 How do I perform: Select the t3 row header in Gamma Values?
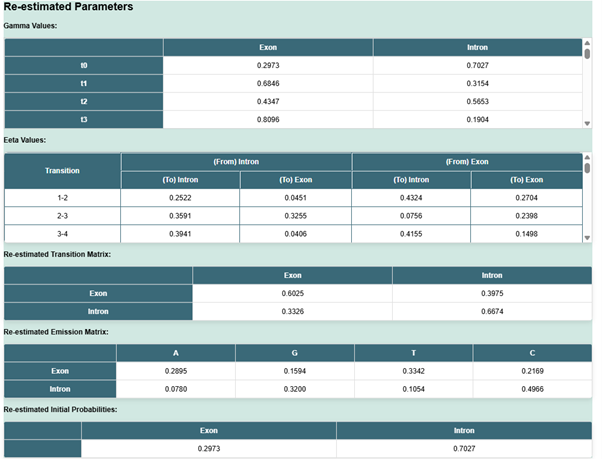[x=83, y=120]
